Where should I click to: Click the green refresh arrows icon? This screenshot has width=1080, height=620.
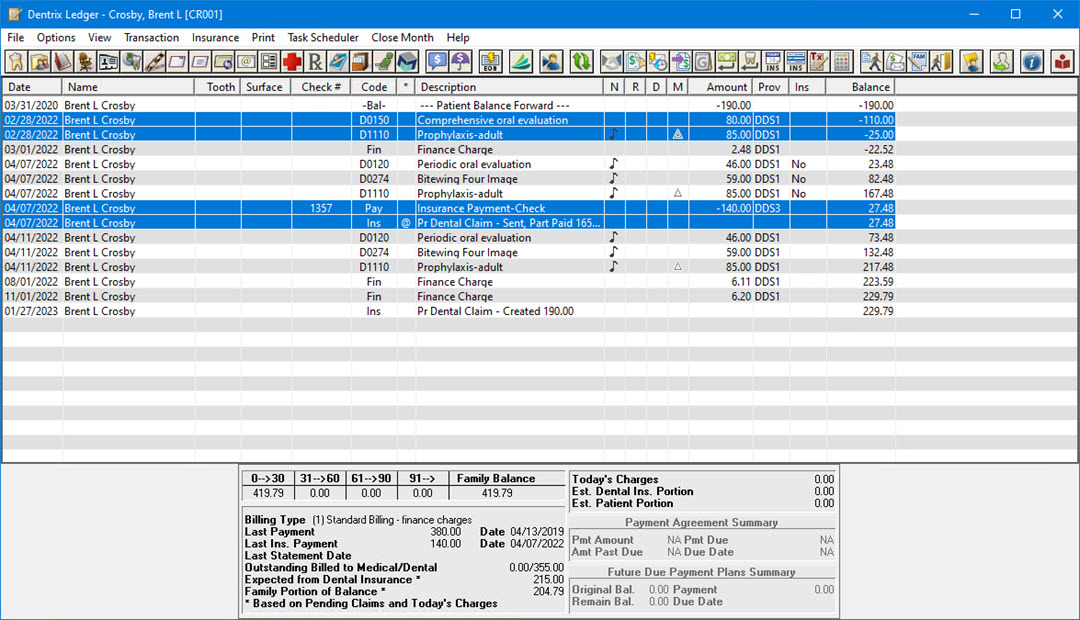tap(581, 62)
